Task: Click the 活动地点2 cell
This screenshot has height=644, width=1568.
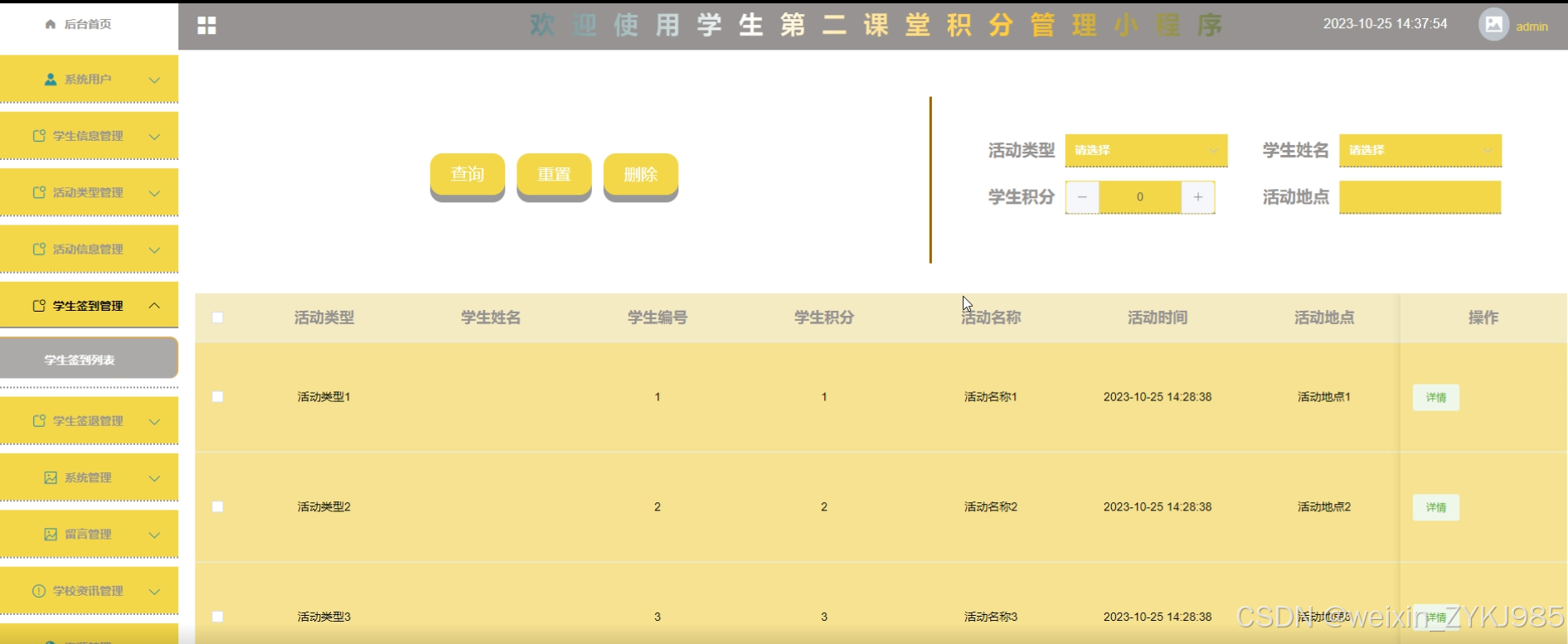Action: tap(1324, 506)
